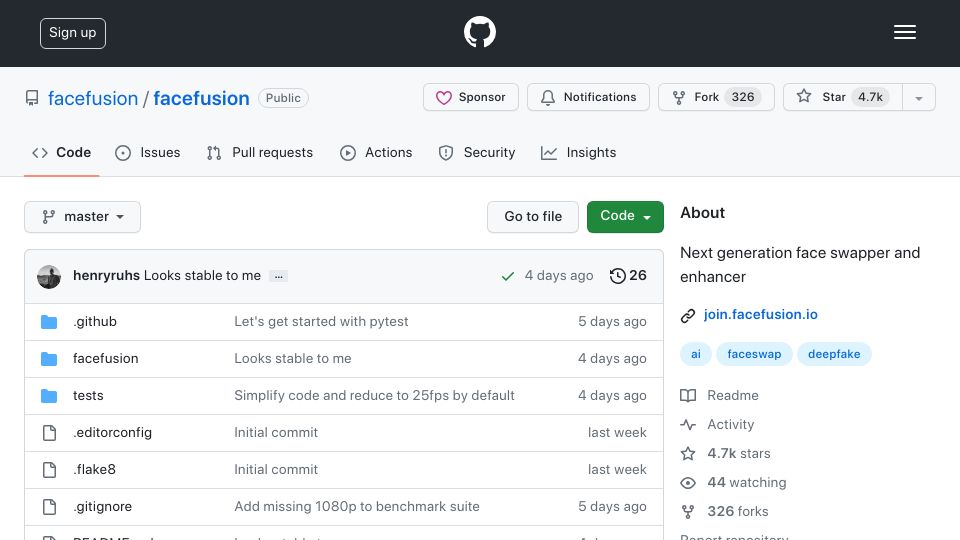Click the heart icon on Sponsor
This screenshot has width=960, height=540.
(443, 97)
